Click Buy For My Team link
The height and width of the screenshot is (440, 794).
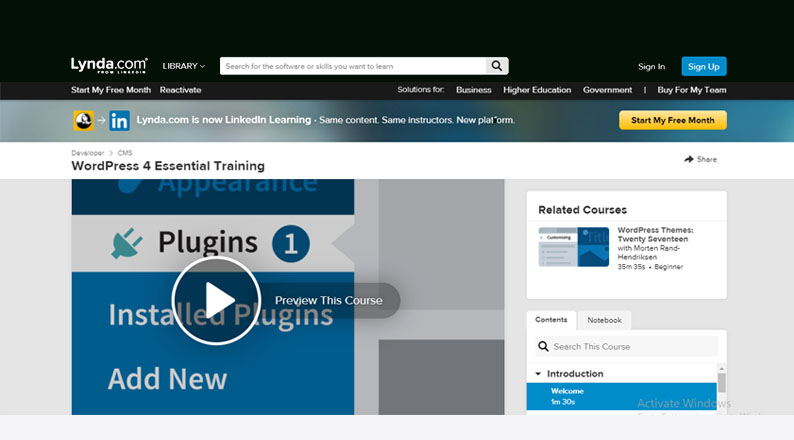point(692,90)
